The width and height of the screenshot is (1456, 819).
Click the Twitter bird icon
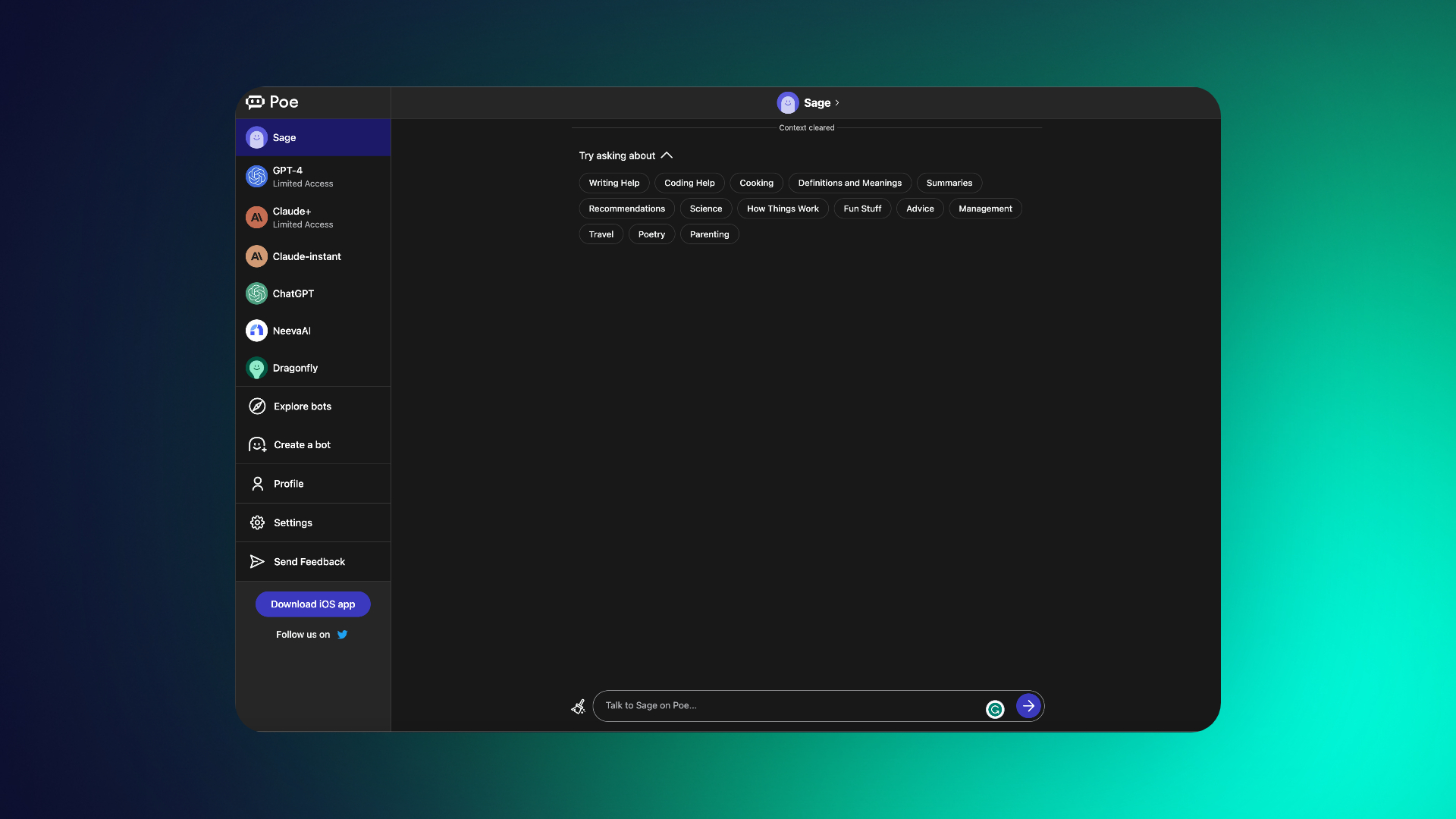pyautogui.click(x=342, y=635)
